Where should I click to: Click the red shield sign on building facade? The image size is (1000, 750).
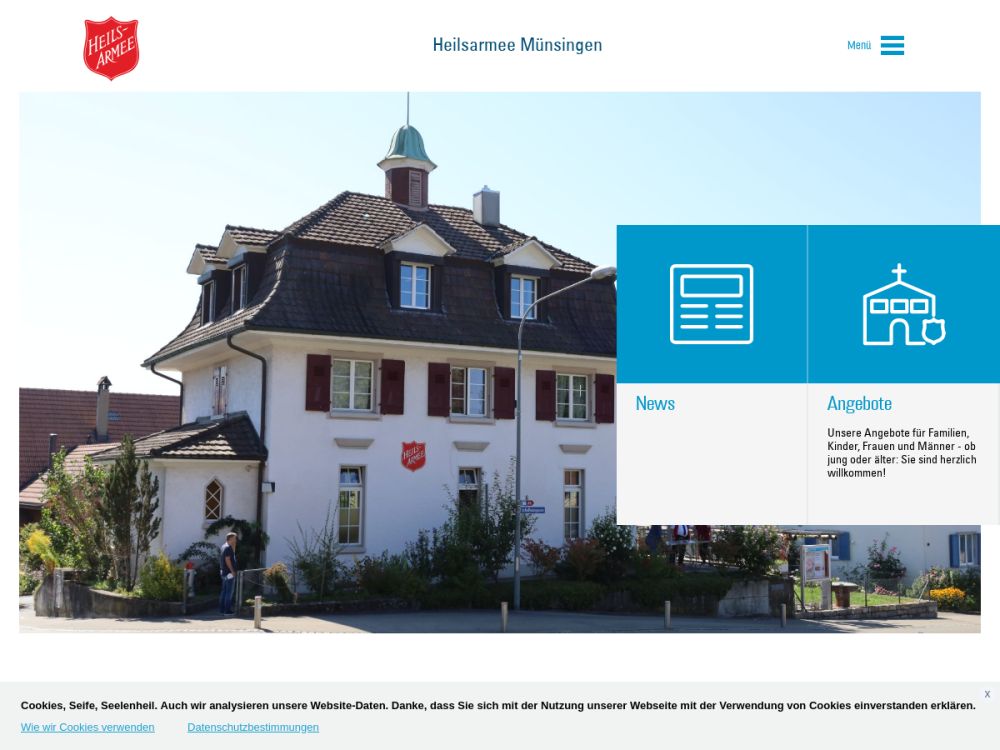413,455
